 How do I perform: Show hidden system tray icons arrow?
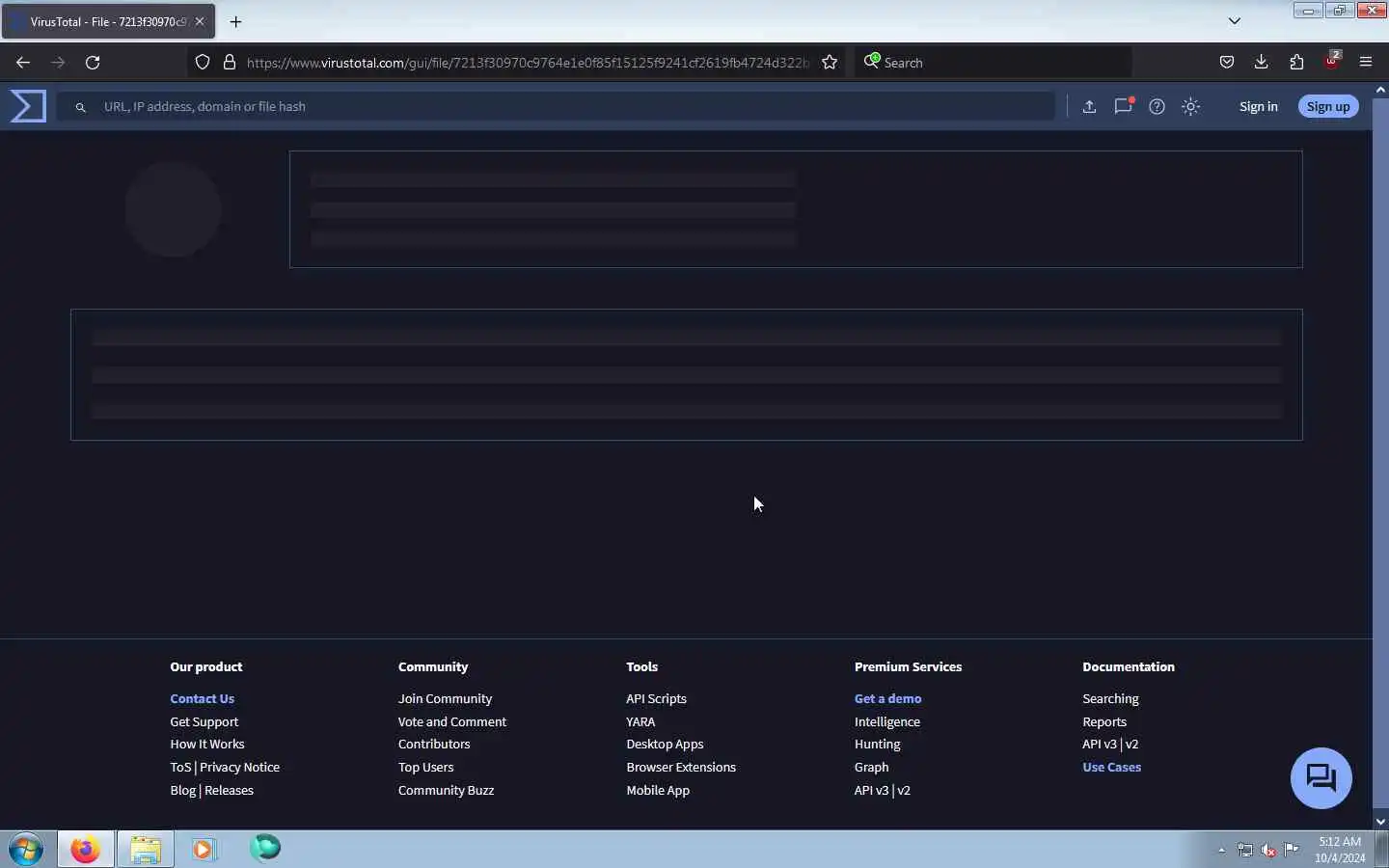click(x=1222, y=851)
